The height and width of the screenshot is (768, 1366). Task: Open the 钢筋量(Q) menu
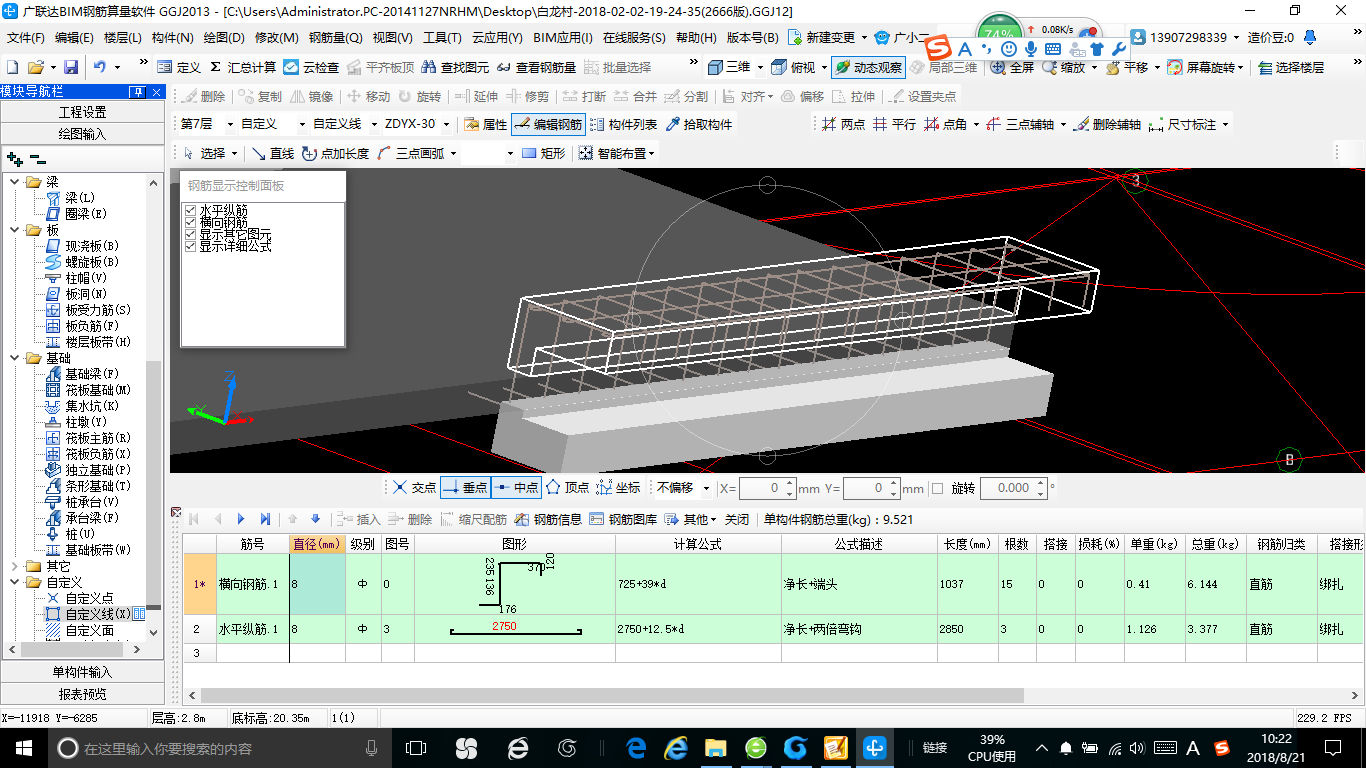[335, 38]
